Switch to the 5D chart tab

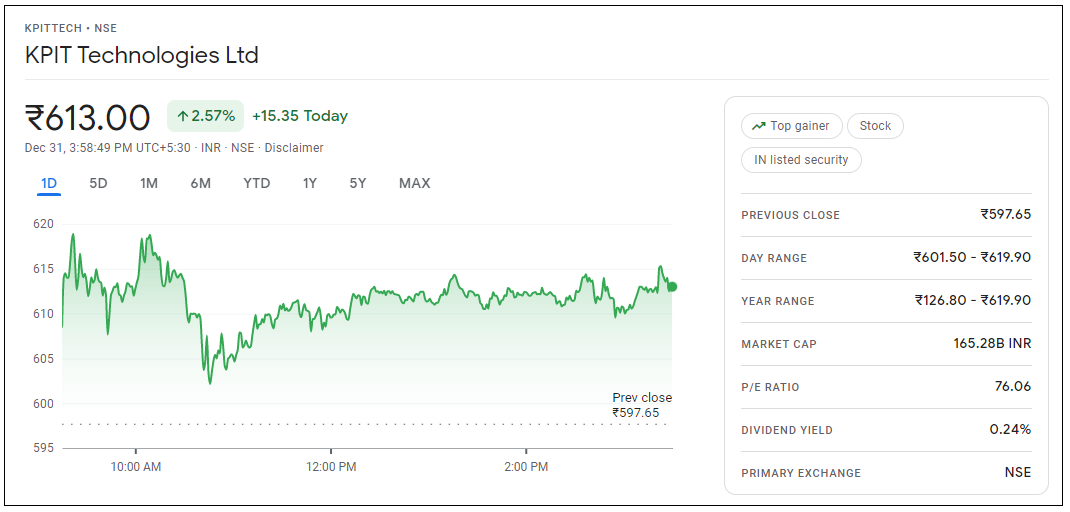pyautogui.click(x=98, y=183)
